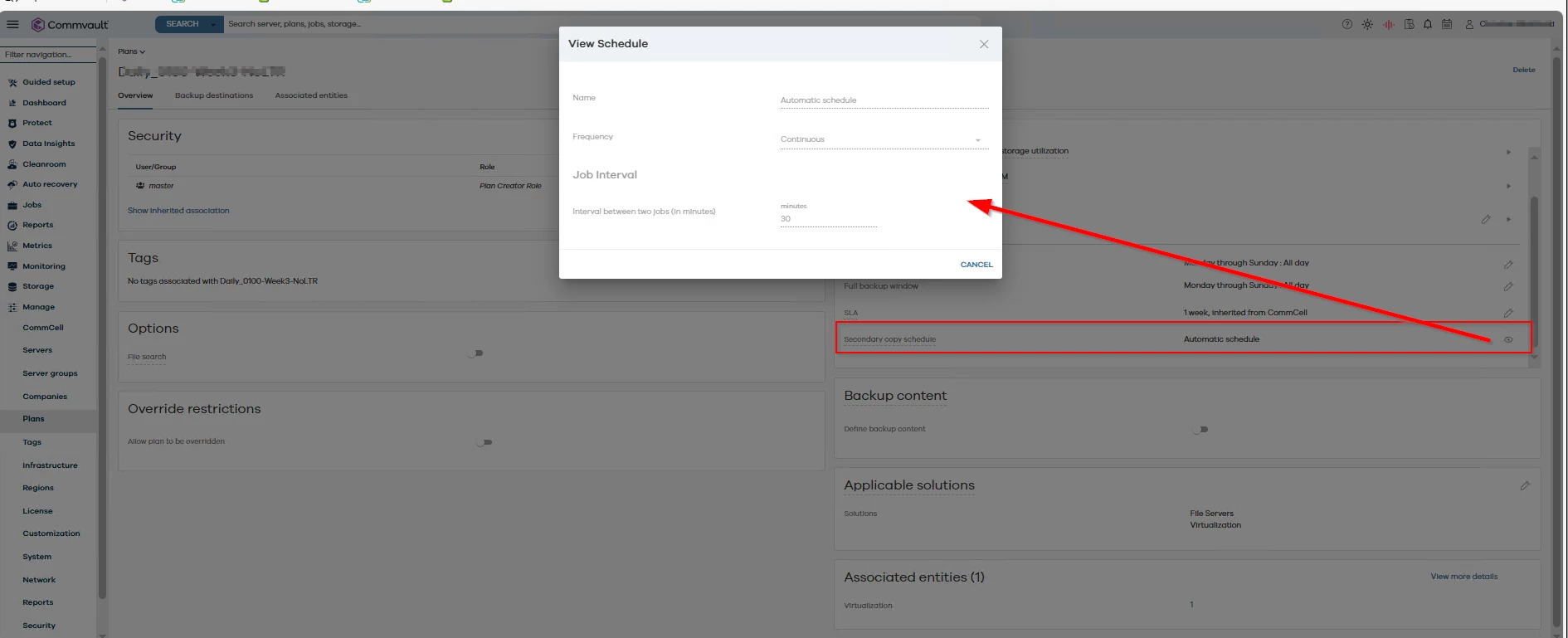Select Network in the sidebar

click(39, 580)
